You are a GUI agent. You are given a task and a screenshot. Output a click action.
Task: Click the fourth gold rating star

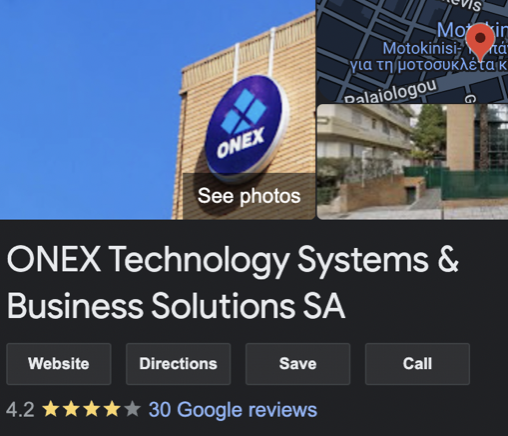click(x=112, y=409)
